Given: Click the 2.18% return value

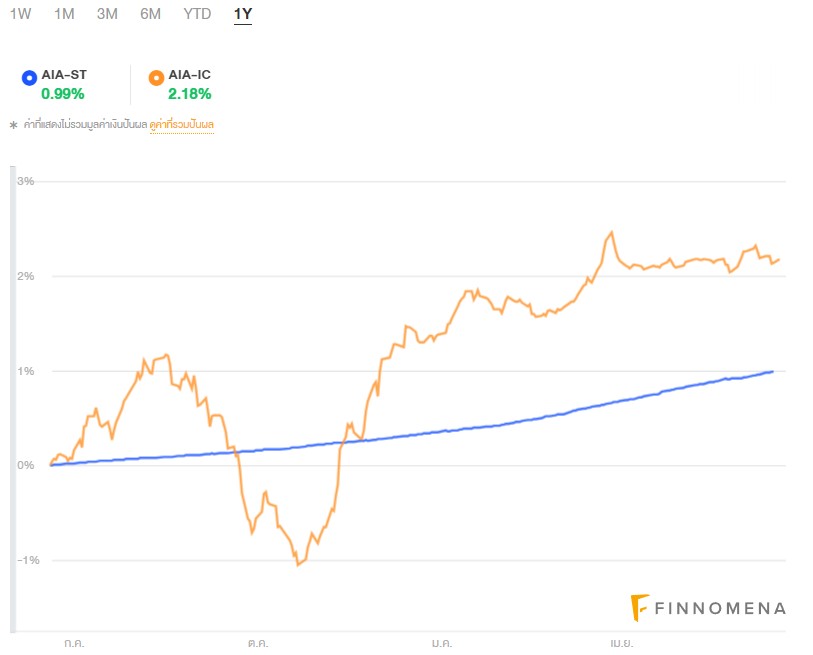Looking at the screenshot, I should [x=190, y=94].
